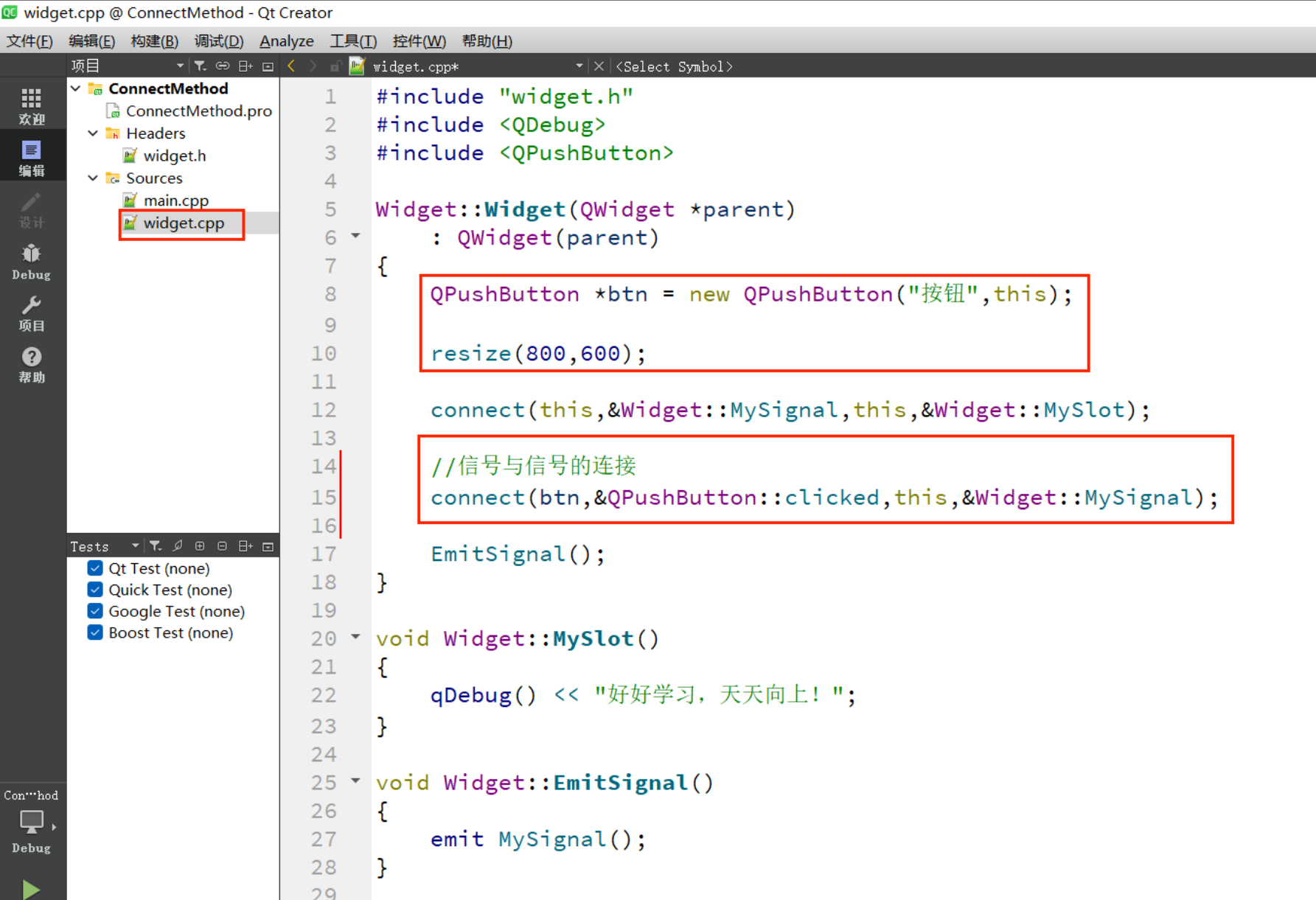1316x900 pixels.
Task: Fold the MySlot function at line 20
Action: pyautogui.click(x=355, y=637)
